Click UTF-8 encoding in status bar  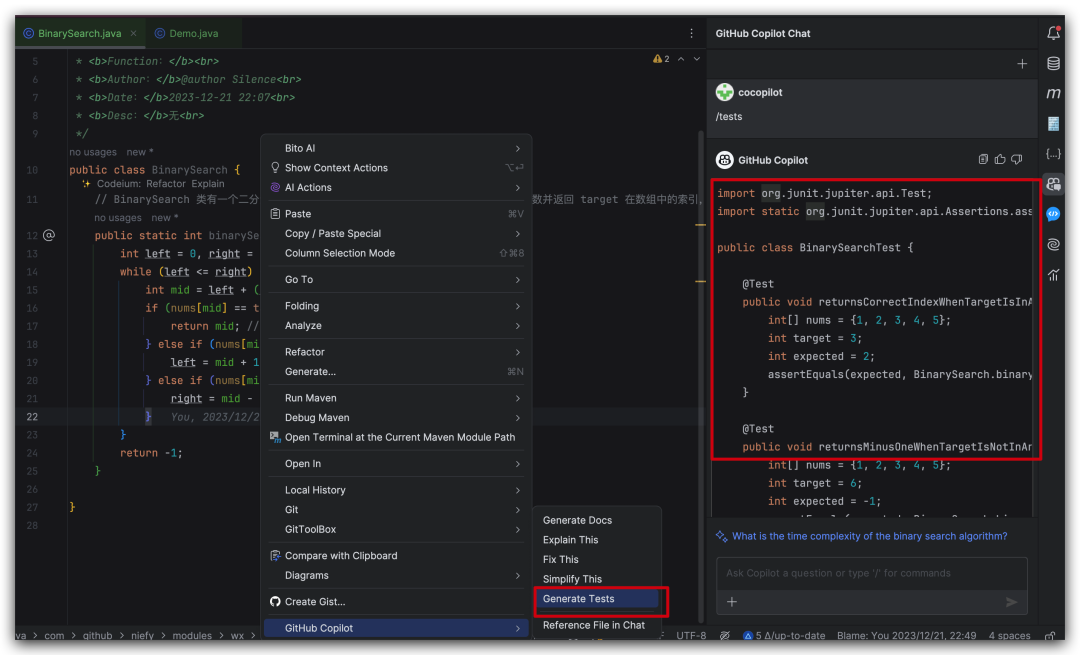pos(691,636)
